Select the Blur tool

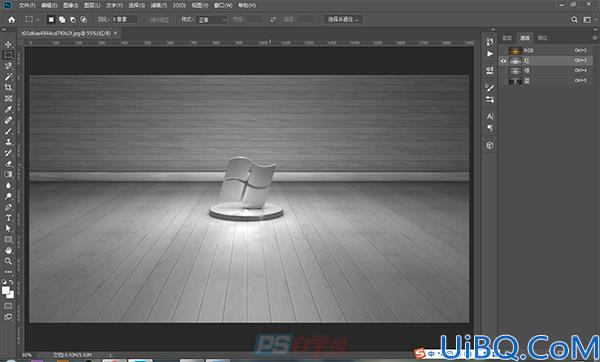click(x=8, y=185)
